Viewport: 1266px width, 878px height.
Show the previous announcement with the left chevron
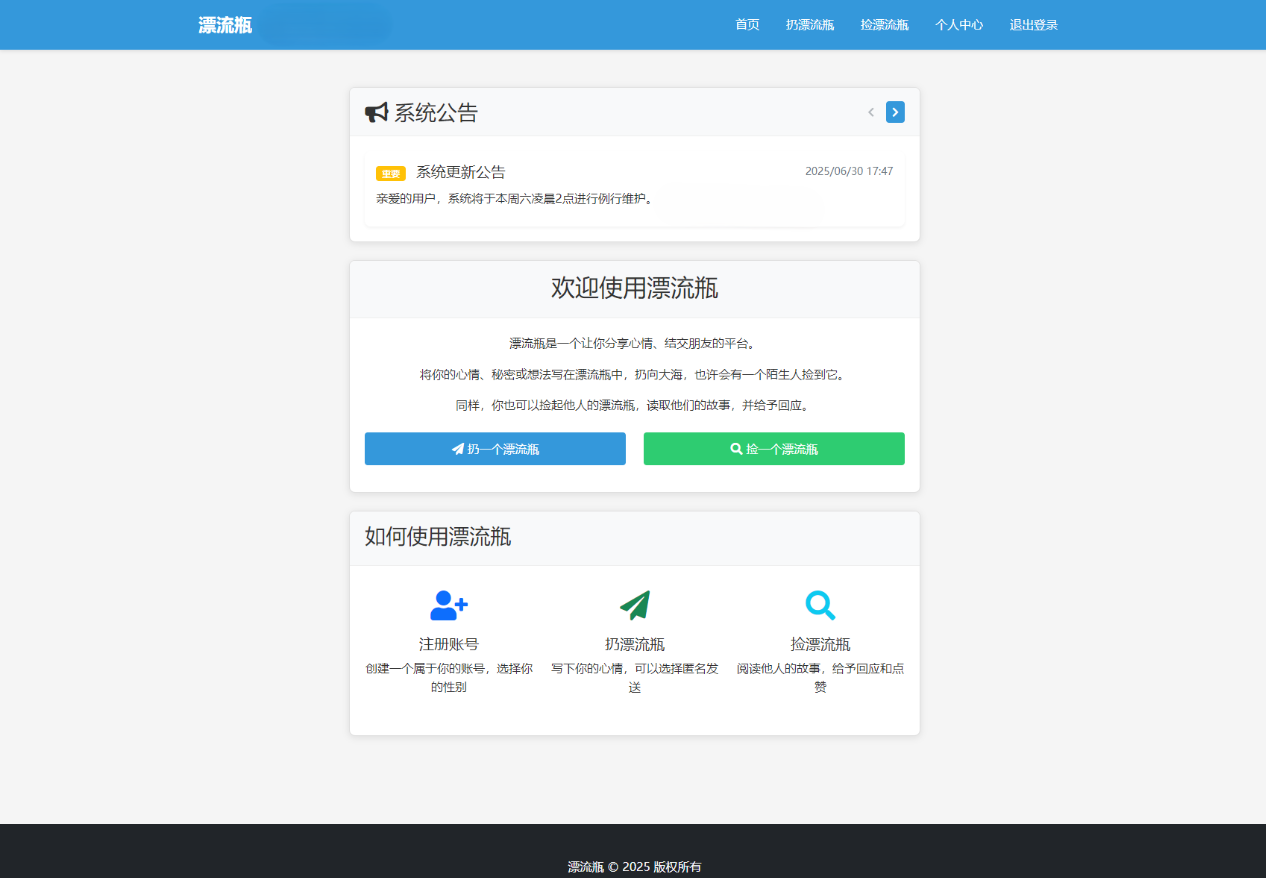[x=871, y=112]
